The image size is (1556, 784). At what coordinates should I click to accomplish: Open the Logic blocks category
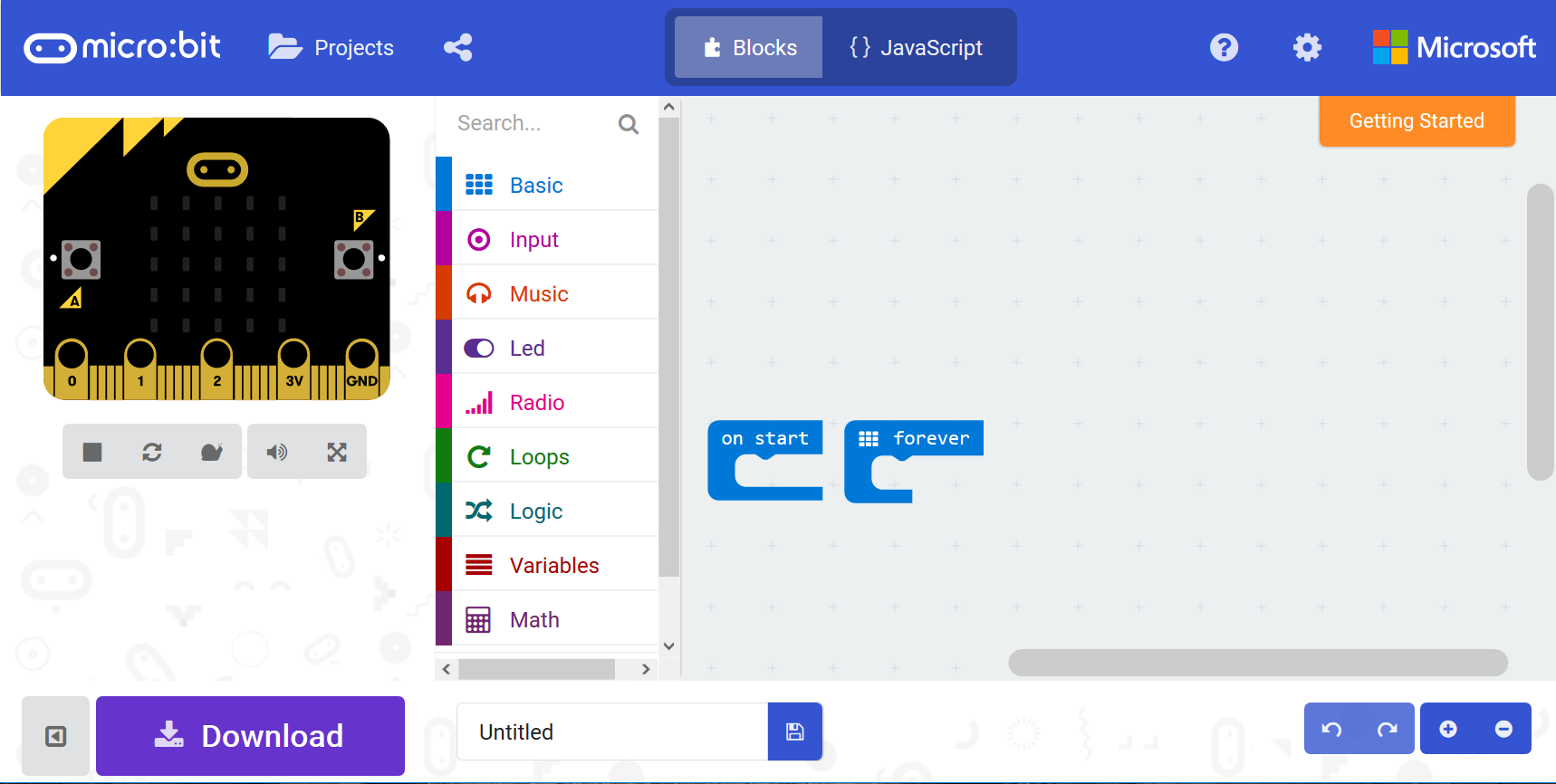tap(546, 511)
